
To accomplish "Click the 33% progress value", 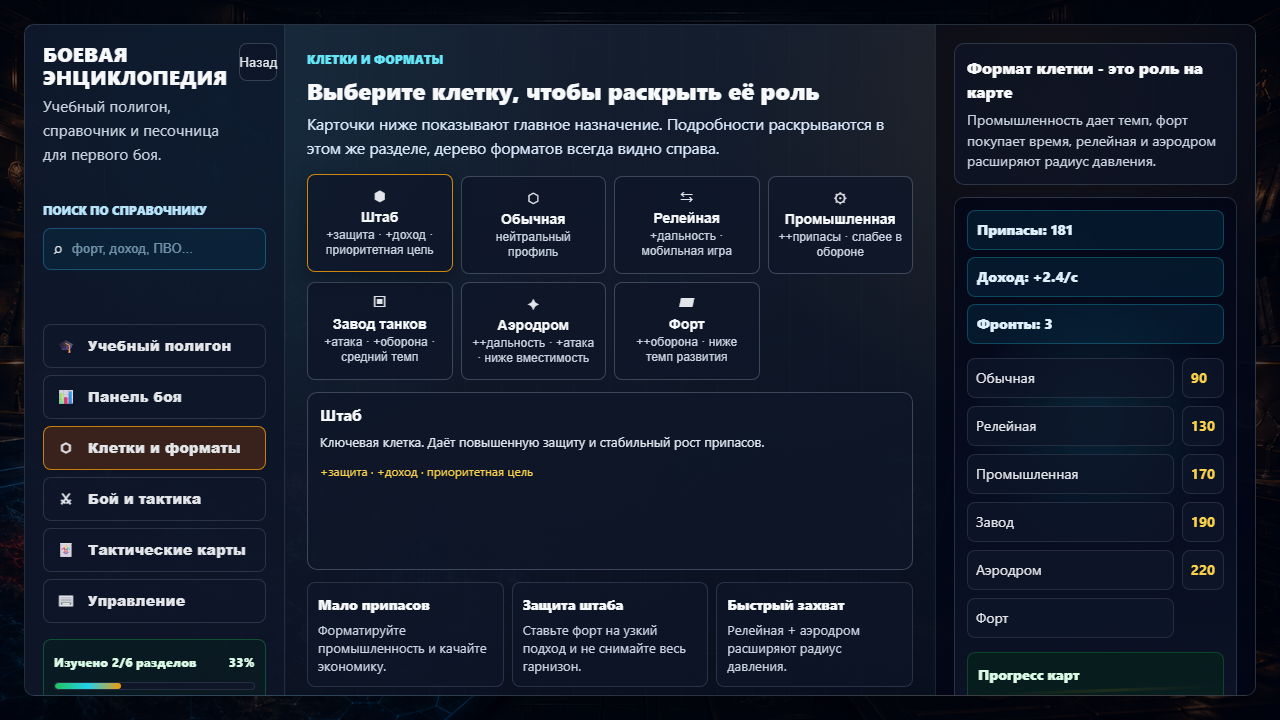I will (x=241, y=663).
